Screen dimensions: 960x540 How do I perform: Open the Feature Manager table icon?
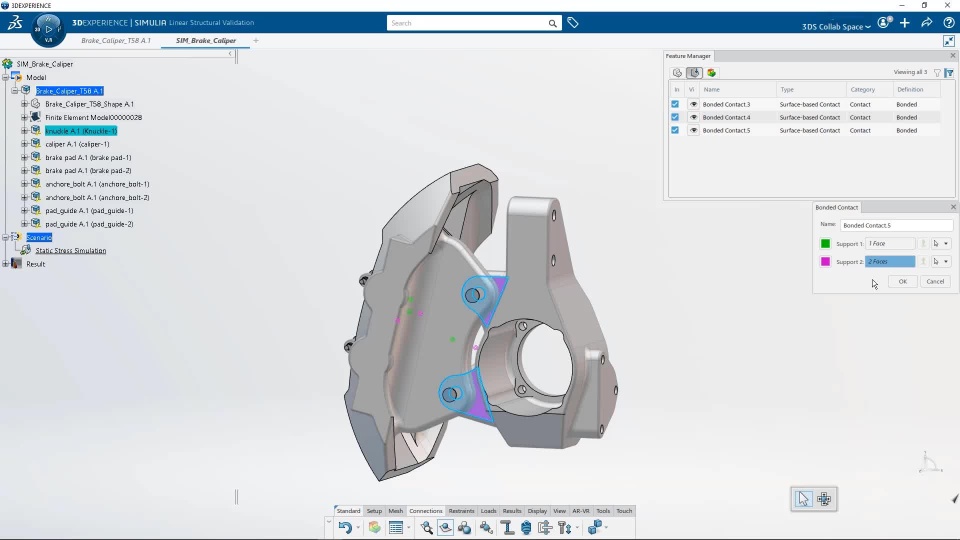396,527
